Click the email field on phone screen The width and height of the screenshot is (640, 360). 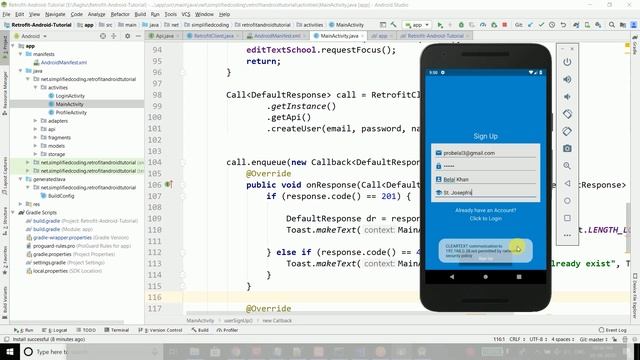coord(485,153)
